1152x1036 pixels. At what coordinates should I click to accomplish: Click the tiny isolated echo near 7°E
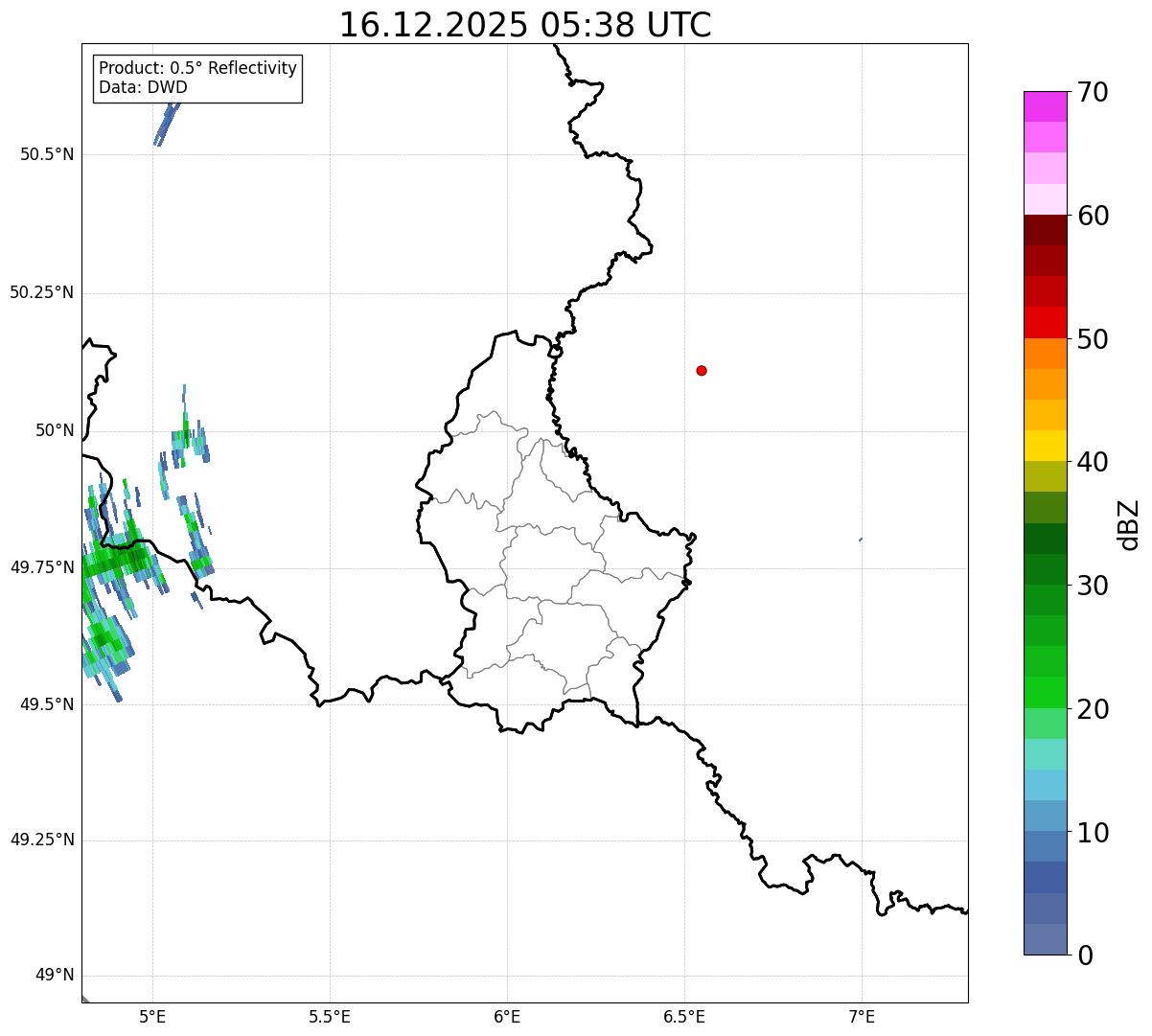(861, 540)
